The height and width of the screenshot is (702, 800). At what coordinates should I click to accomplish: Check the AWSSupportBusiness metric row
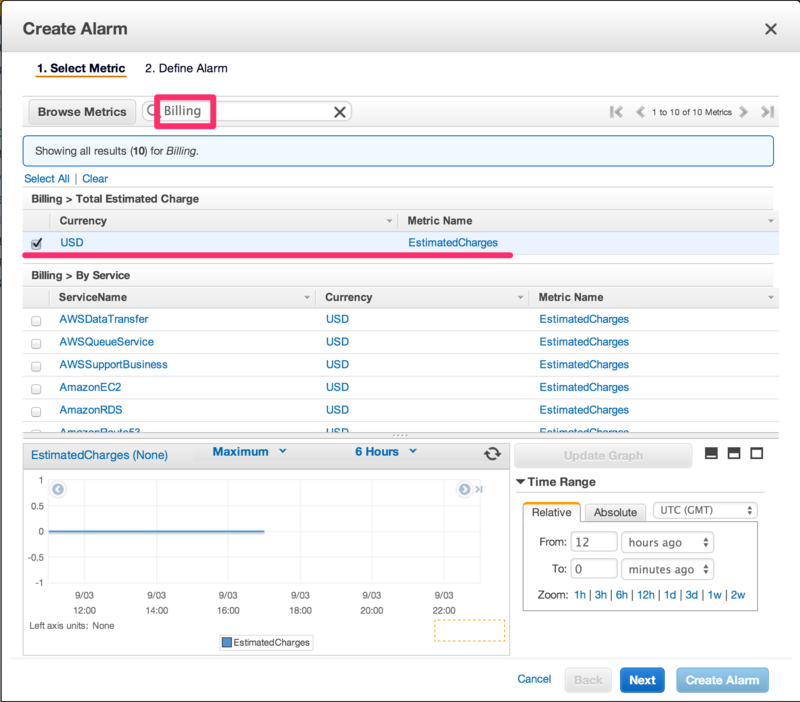tap(36, 366)
